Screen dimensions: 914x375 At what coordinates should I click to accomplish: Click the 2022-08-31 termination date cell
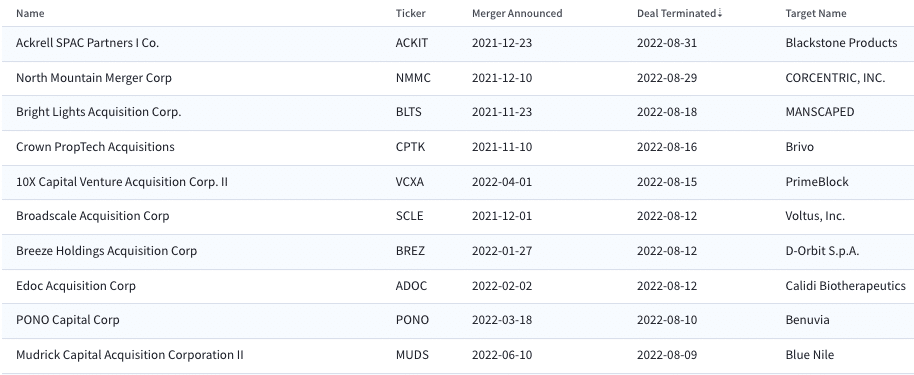point(666,43)
